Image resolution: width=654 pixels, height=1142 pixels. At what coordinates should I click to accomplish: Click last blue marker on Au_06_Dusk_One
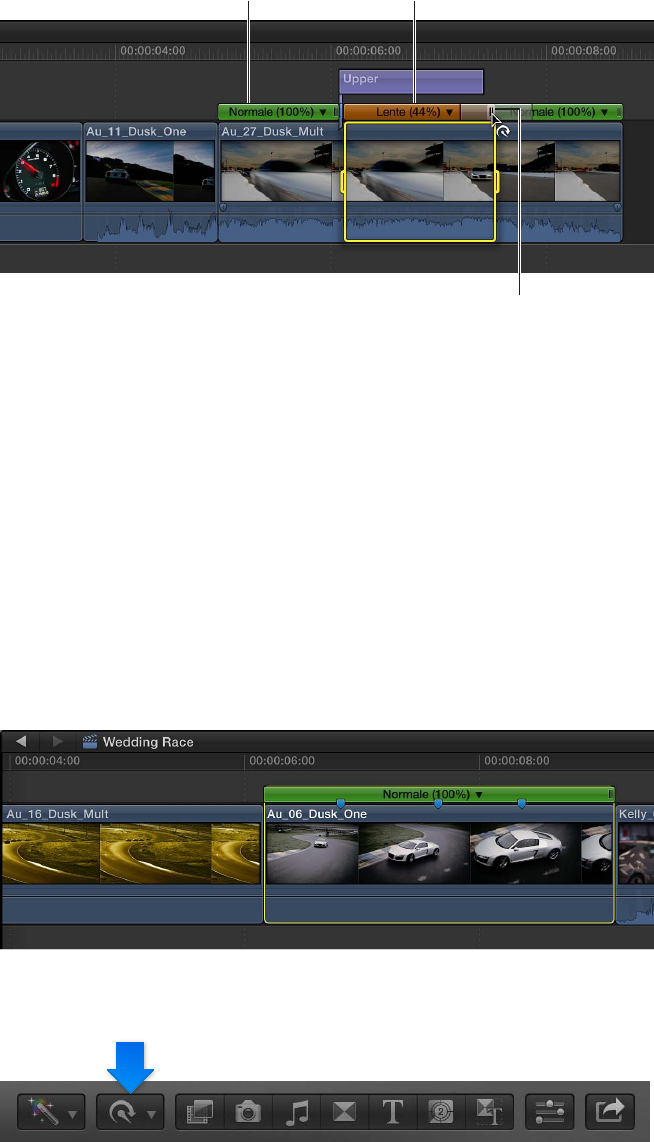click(521, 803)
